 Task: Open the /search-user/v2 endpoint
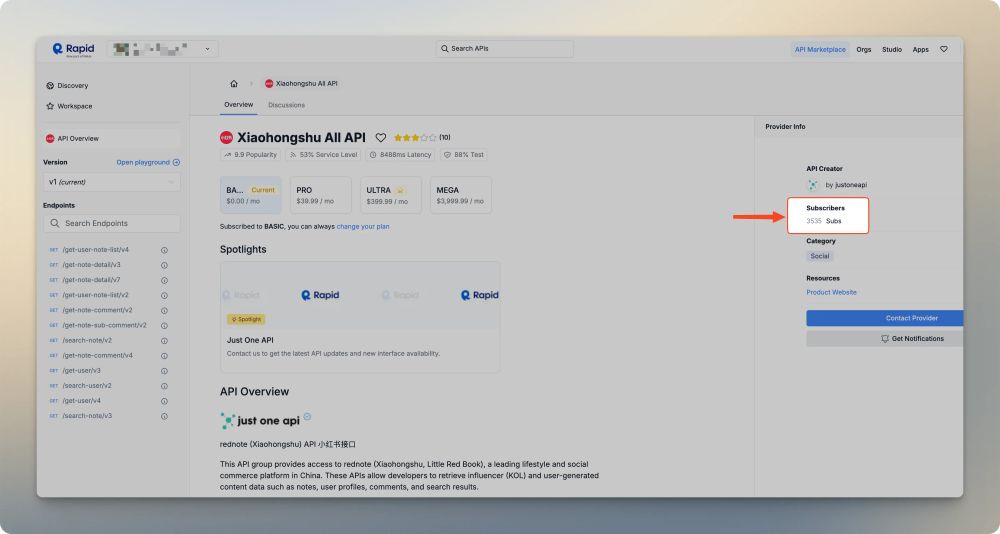click(87, 386)
